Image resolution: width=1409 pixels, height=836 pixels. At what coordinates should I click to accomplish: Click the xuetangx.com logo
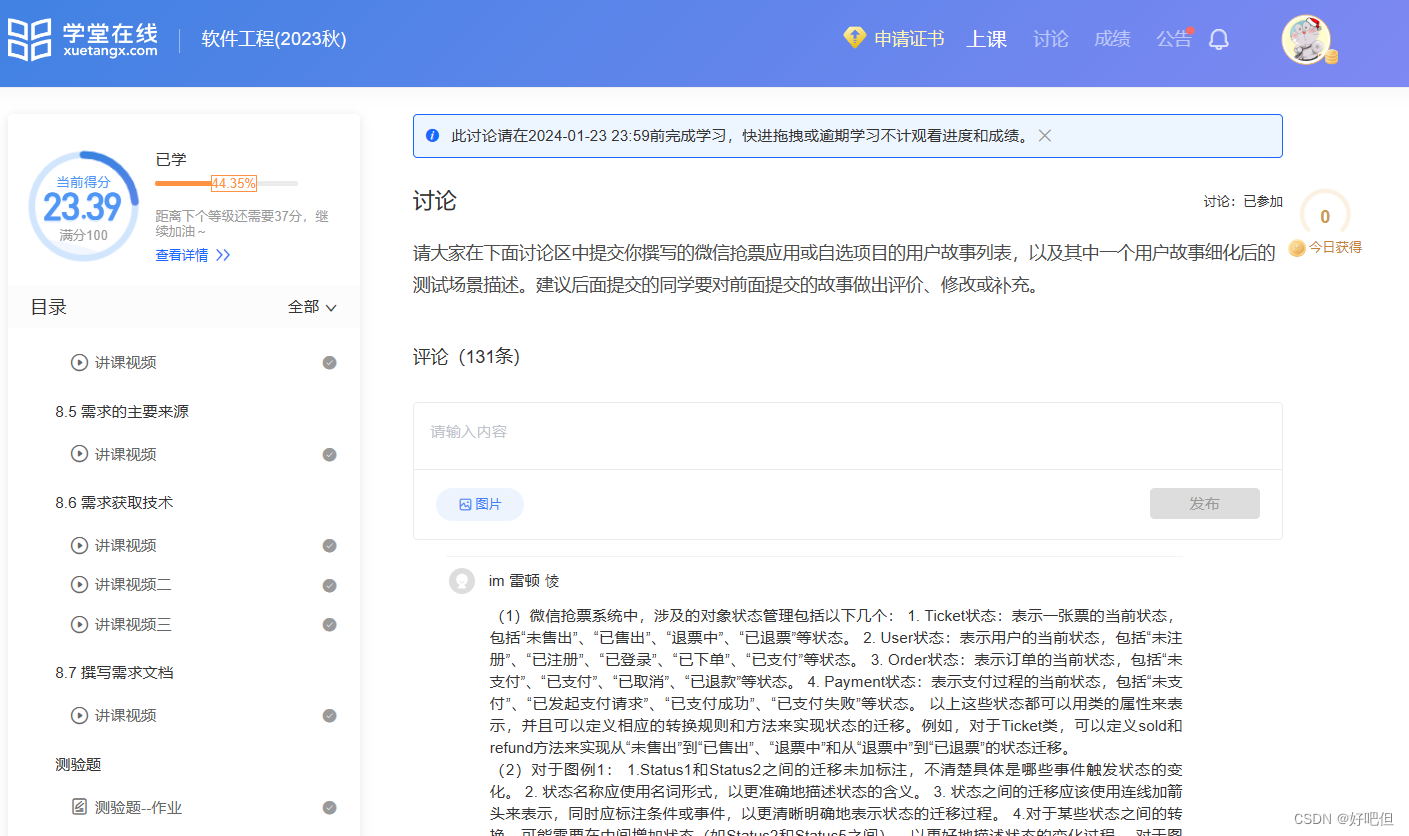coord(83,39)
